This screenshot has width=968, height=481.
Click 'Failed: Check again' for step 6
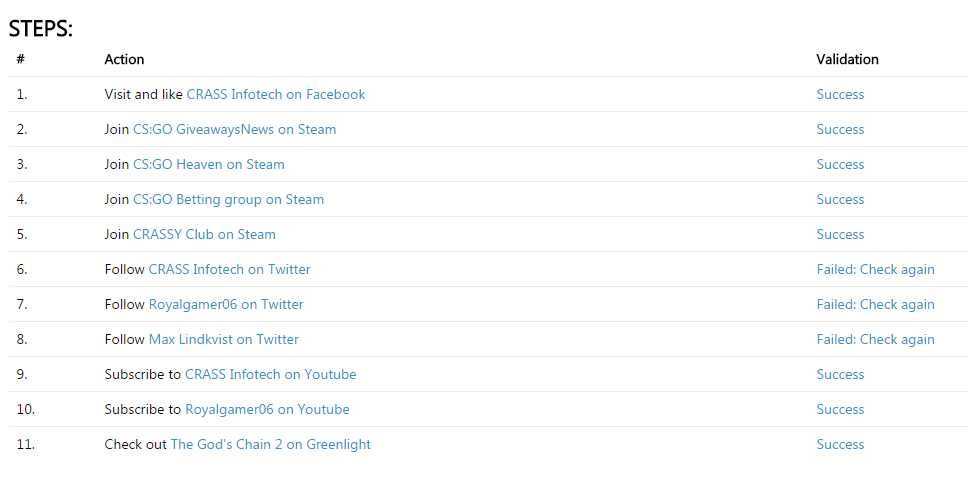click(x=875, y=269)
